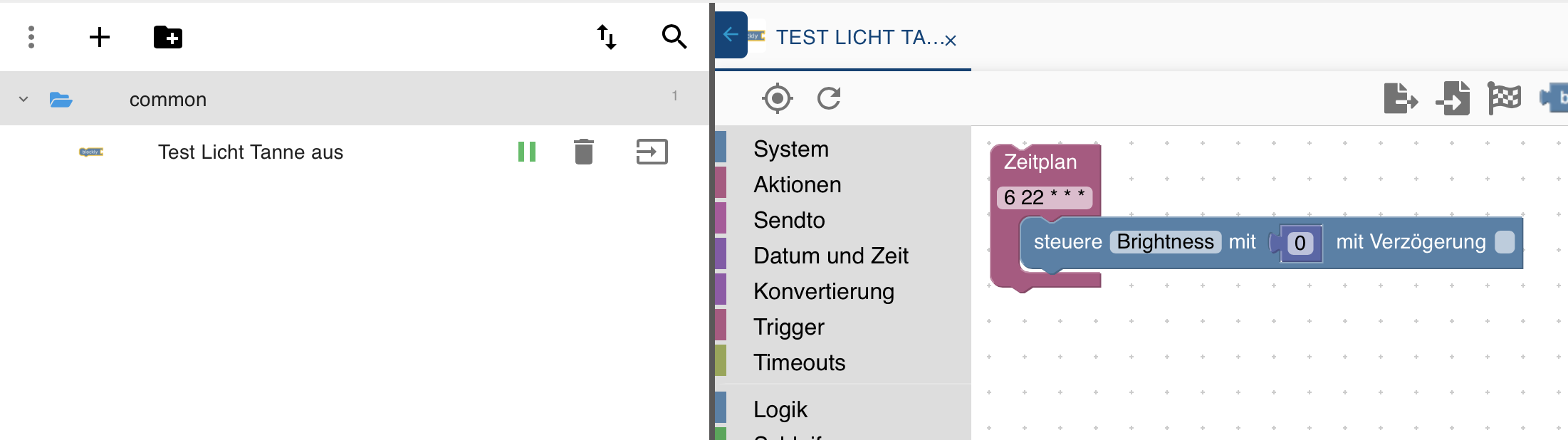
Task: Select the Trigger category color bar
Action: click(721, 327)
